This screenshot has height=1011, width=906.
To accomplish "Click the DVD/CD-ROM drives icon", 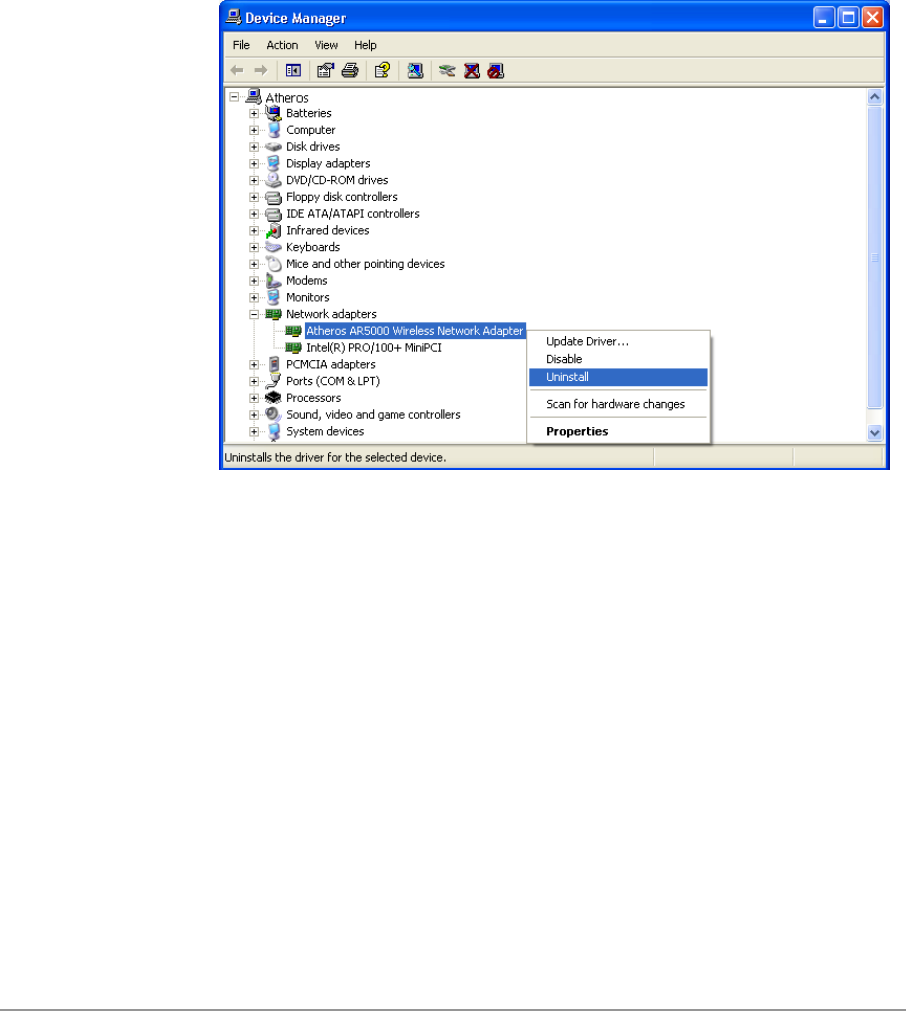I will (x=273, y=180).
